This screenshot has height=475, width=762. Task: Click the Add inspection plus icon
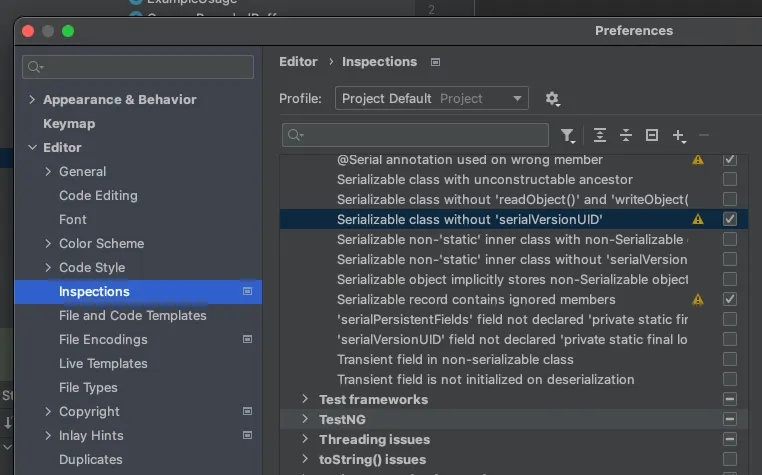(679, 135)
